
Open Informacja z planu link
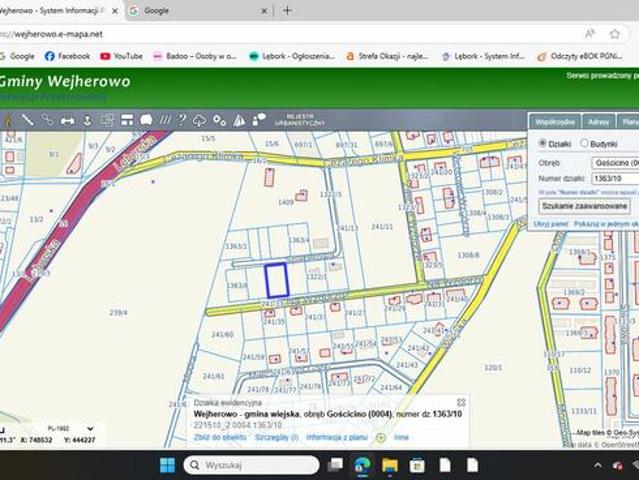click(x=337, y=437)
